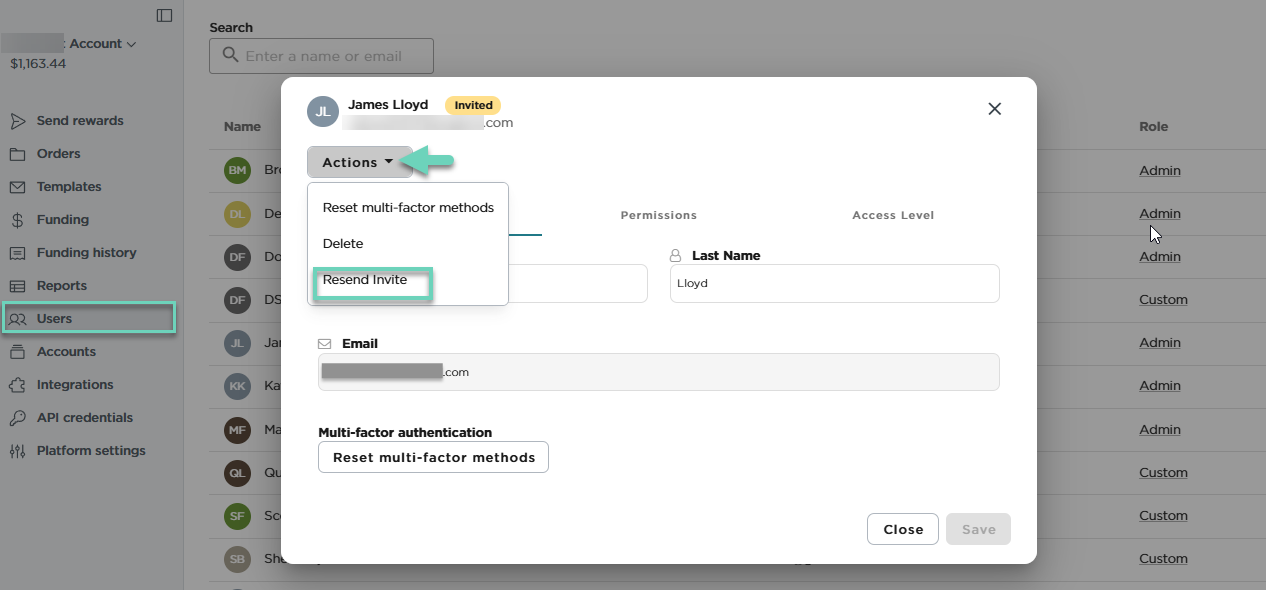Open Send rewards from sidebar icon
1266x590 pixels.
pyautogui.click(x=18, y=121)
